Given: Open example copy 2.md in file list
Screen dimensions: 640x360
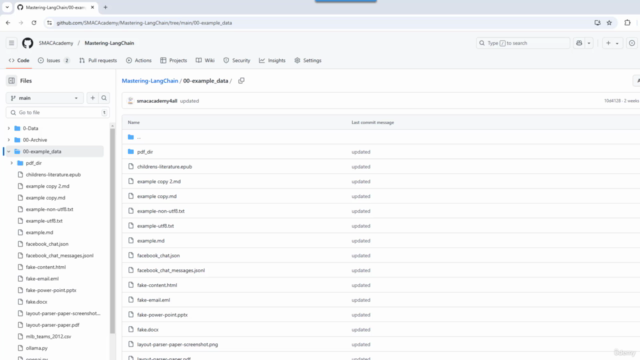Looking at the screenshot, I should coord(159,181).
